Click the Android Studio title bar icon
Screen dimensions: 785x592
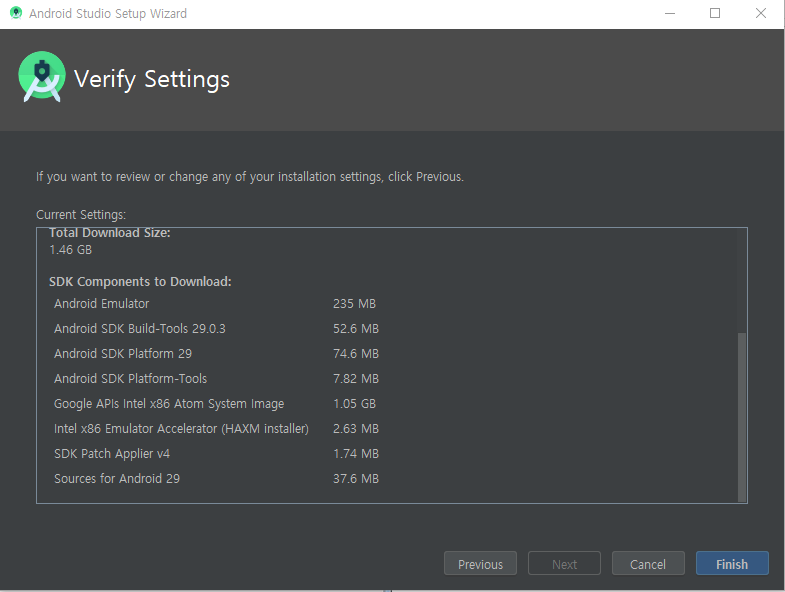point(16,13)
